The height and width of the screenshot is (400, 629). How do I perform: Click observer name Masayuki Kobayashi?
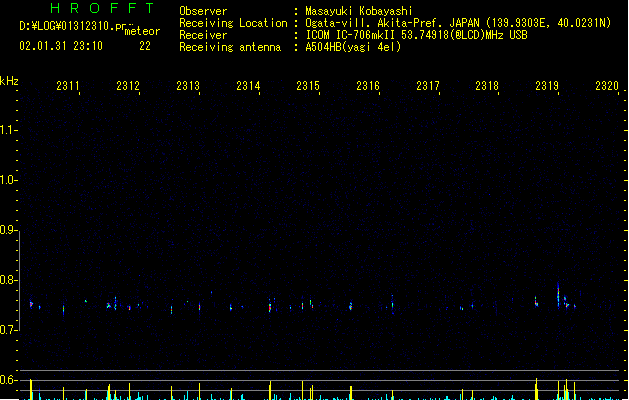[359, 11]
